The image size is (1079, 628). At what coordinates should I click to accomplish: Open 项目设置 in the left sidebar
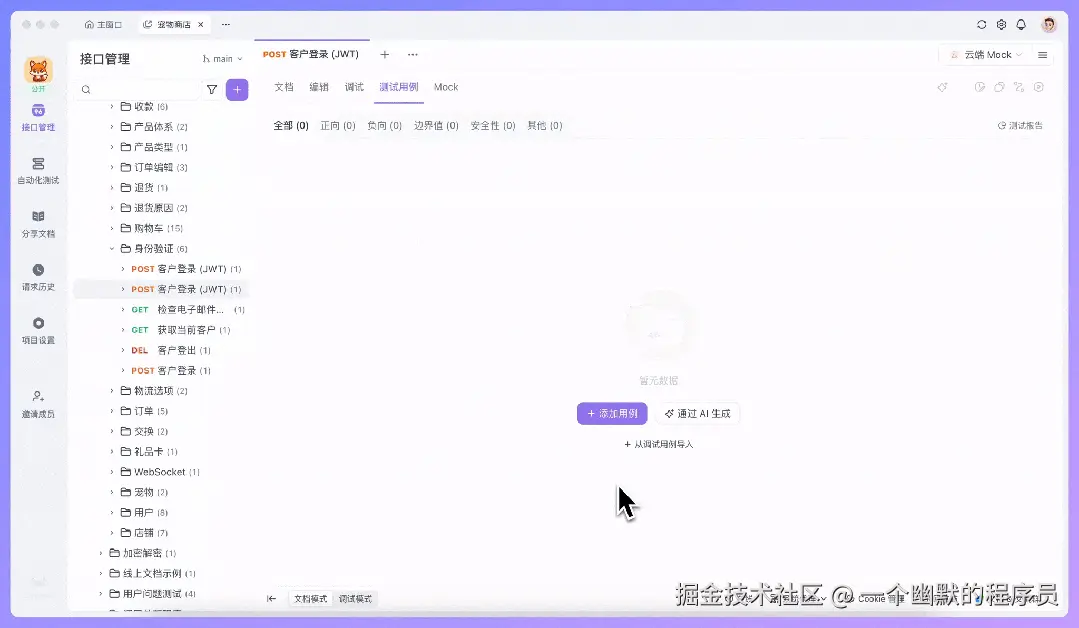[37, 327]
